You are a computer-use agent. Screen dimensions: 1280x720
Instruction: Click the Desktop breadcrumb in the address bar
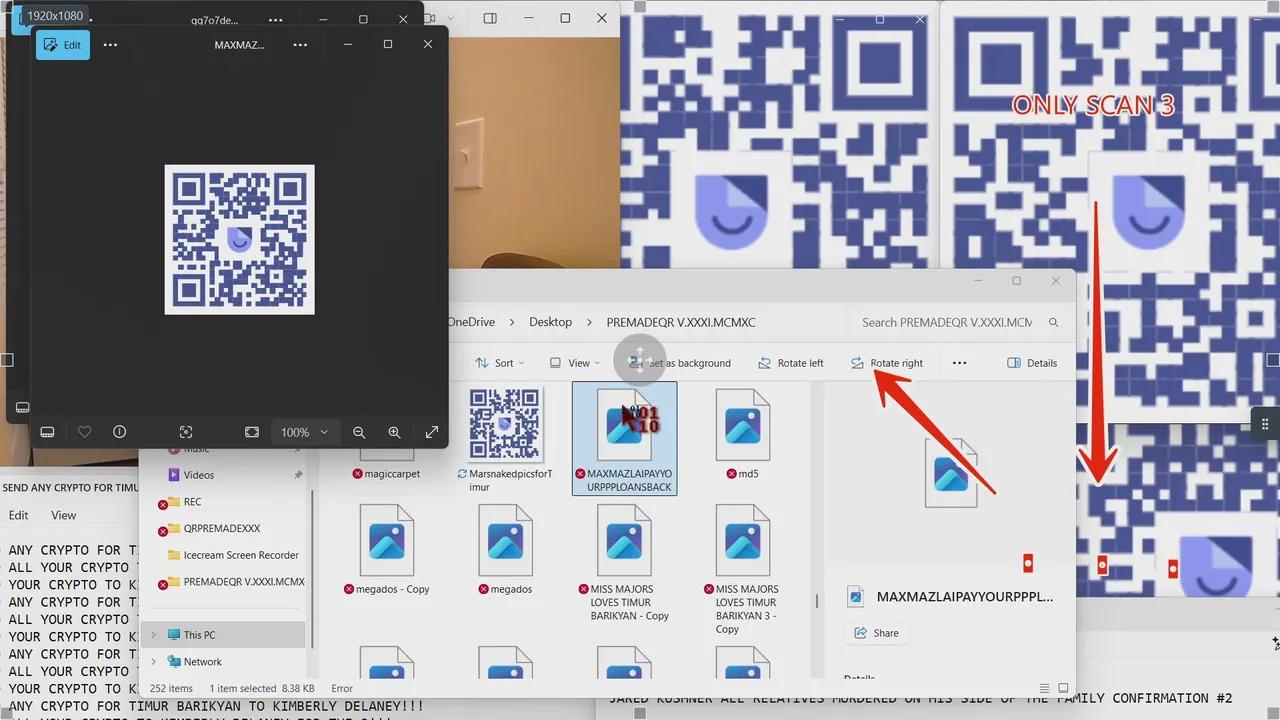tap(550, 322)
